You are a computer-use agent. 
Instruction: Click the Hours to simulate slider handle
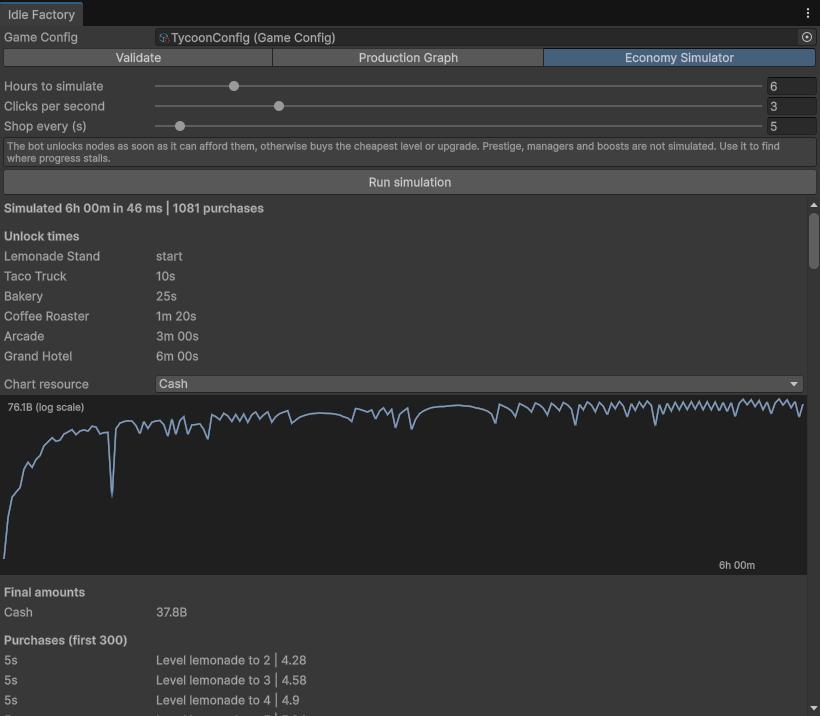[x=234, y=86]
